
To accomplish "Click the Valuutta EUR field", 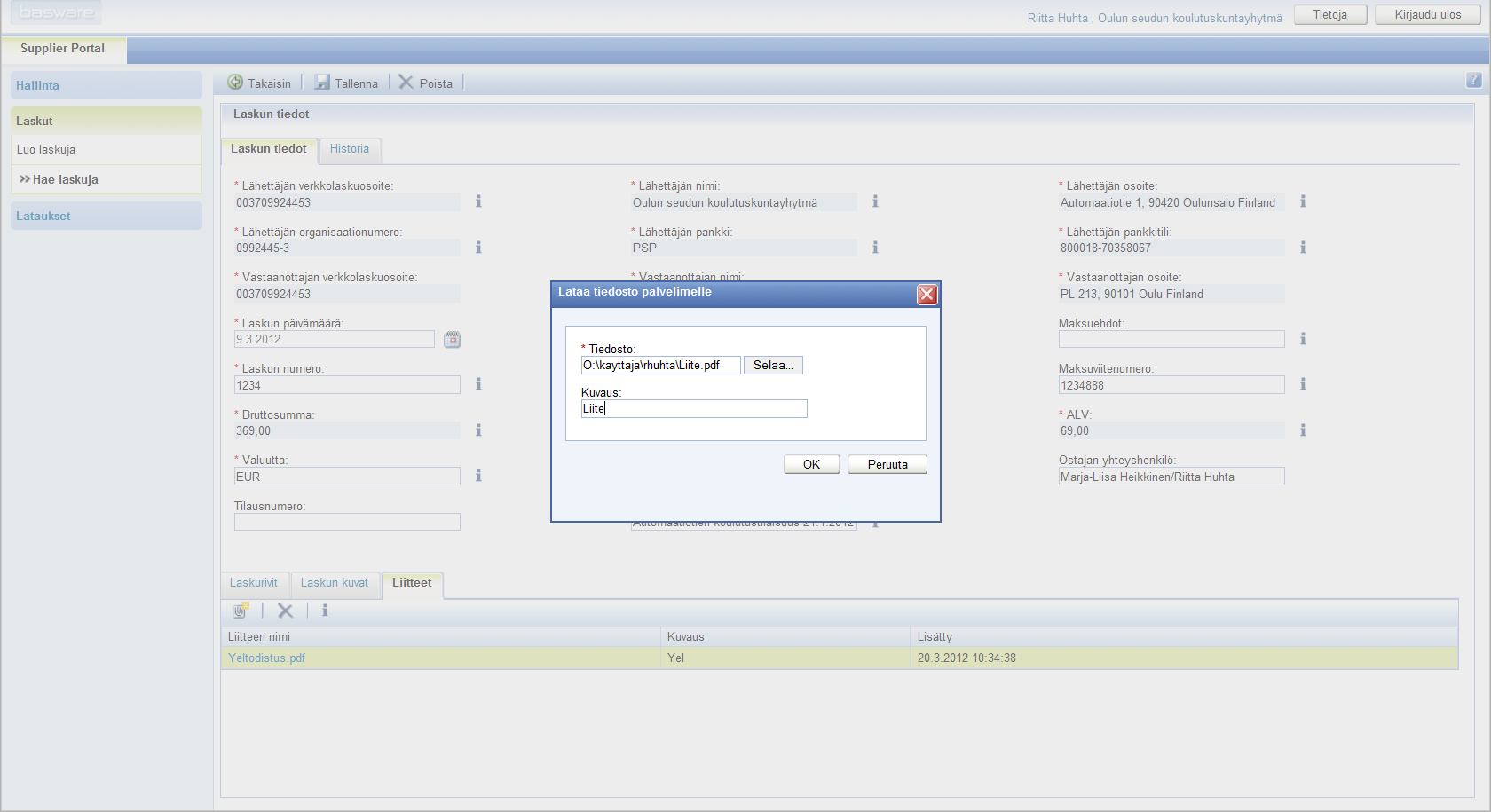I will point(347,477).
